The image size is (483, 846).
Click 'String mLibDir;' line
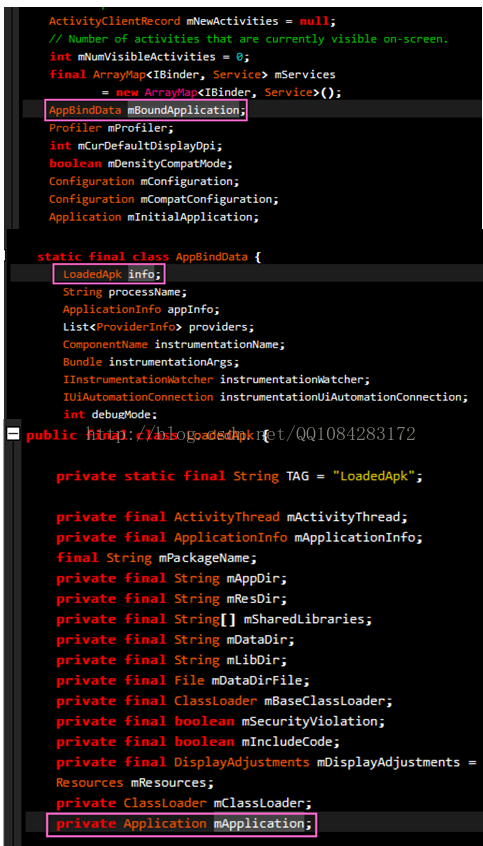172,660
